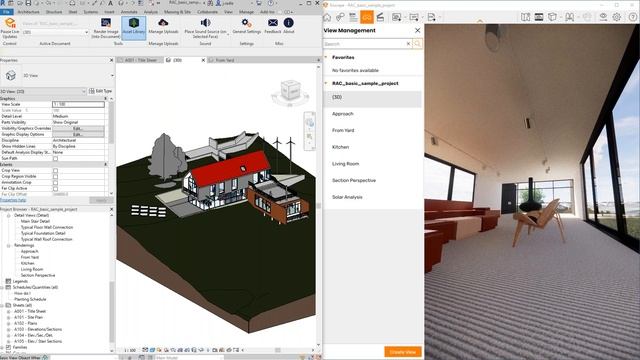The image size is (640, 360).
Task: Click the 3D cube projection icon
Action: pyautogui.click(x=552, y=17)
